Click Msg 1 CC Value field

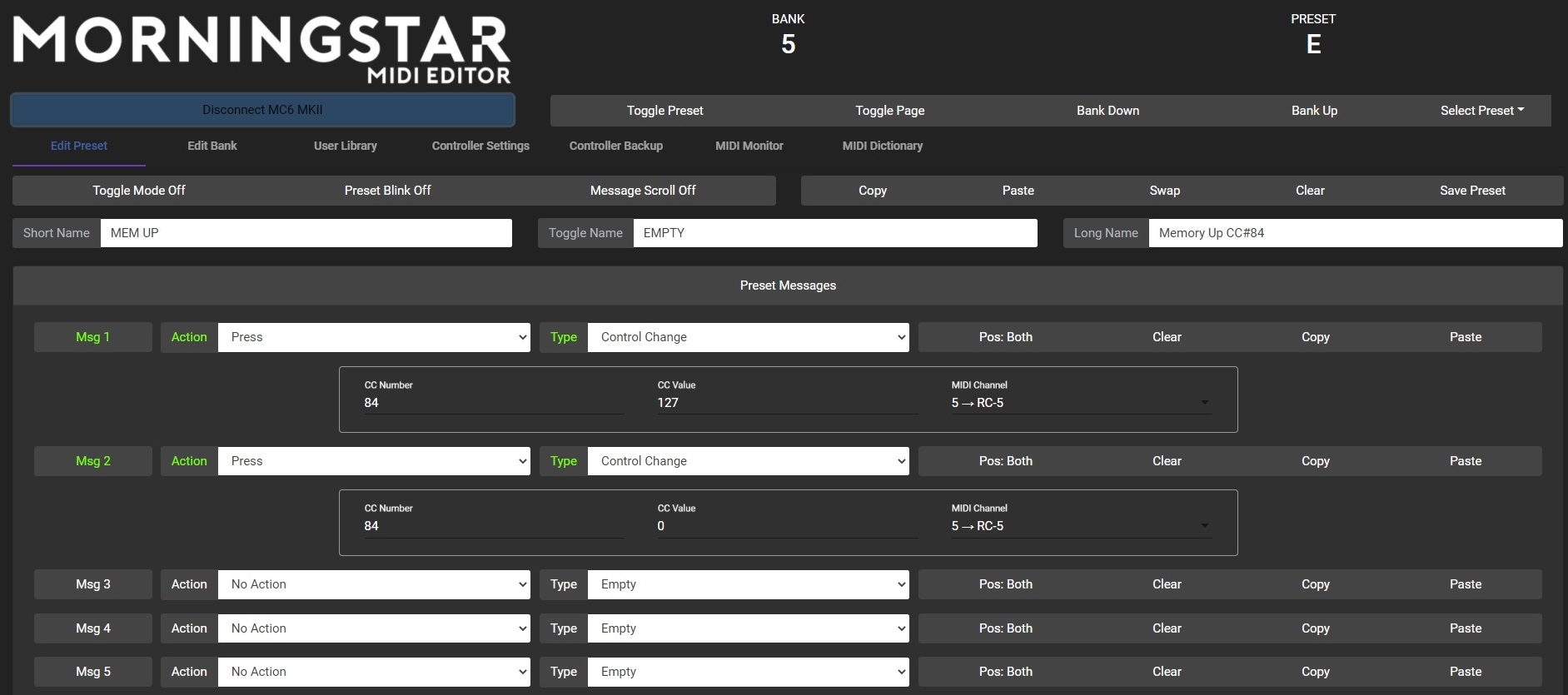point(786,403)
